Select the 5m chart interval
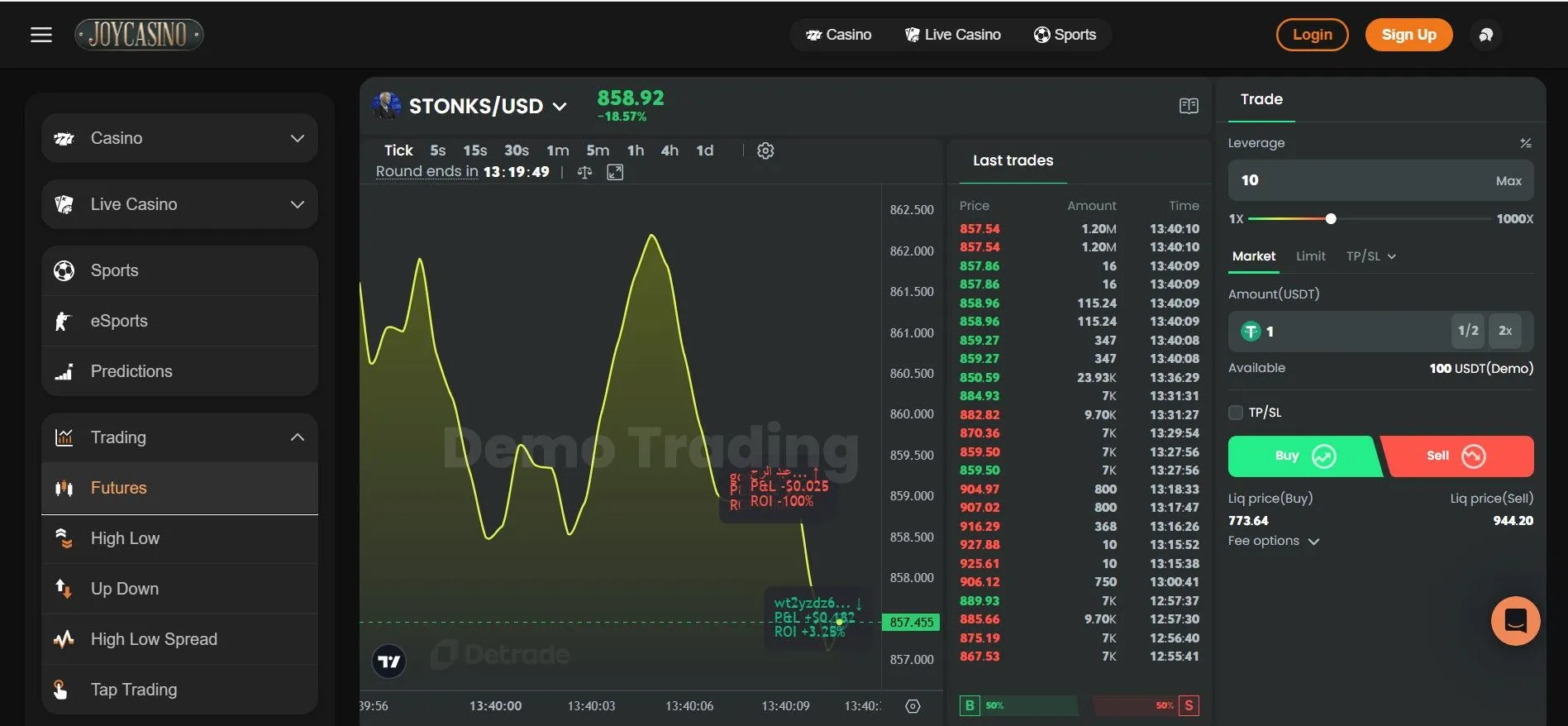 (x=598, y=150)
